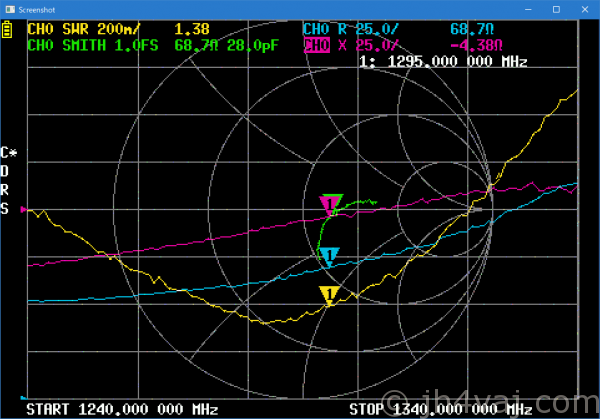Click the D calibration status letter
The height and width of the screenshot is (419, 600).
(x=6, y=171)
